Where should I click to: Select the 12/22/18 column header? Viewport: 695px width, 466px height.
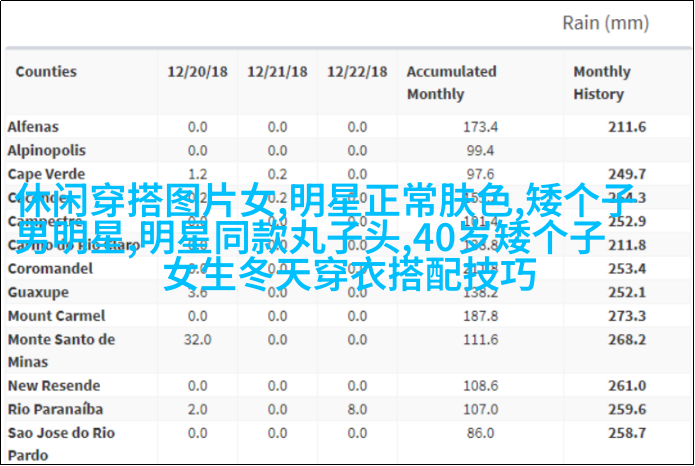(x=357, y=72)
